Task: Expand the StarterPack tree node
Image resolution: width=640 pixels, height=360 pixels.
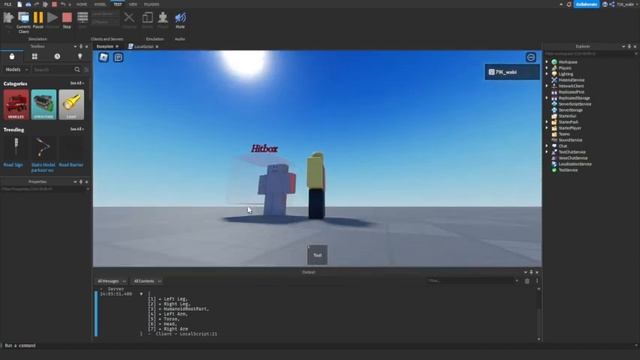Action: pyautogui.click(x=547, y=122)
